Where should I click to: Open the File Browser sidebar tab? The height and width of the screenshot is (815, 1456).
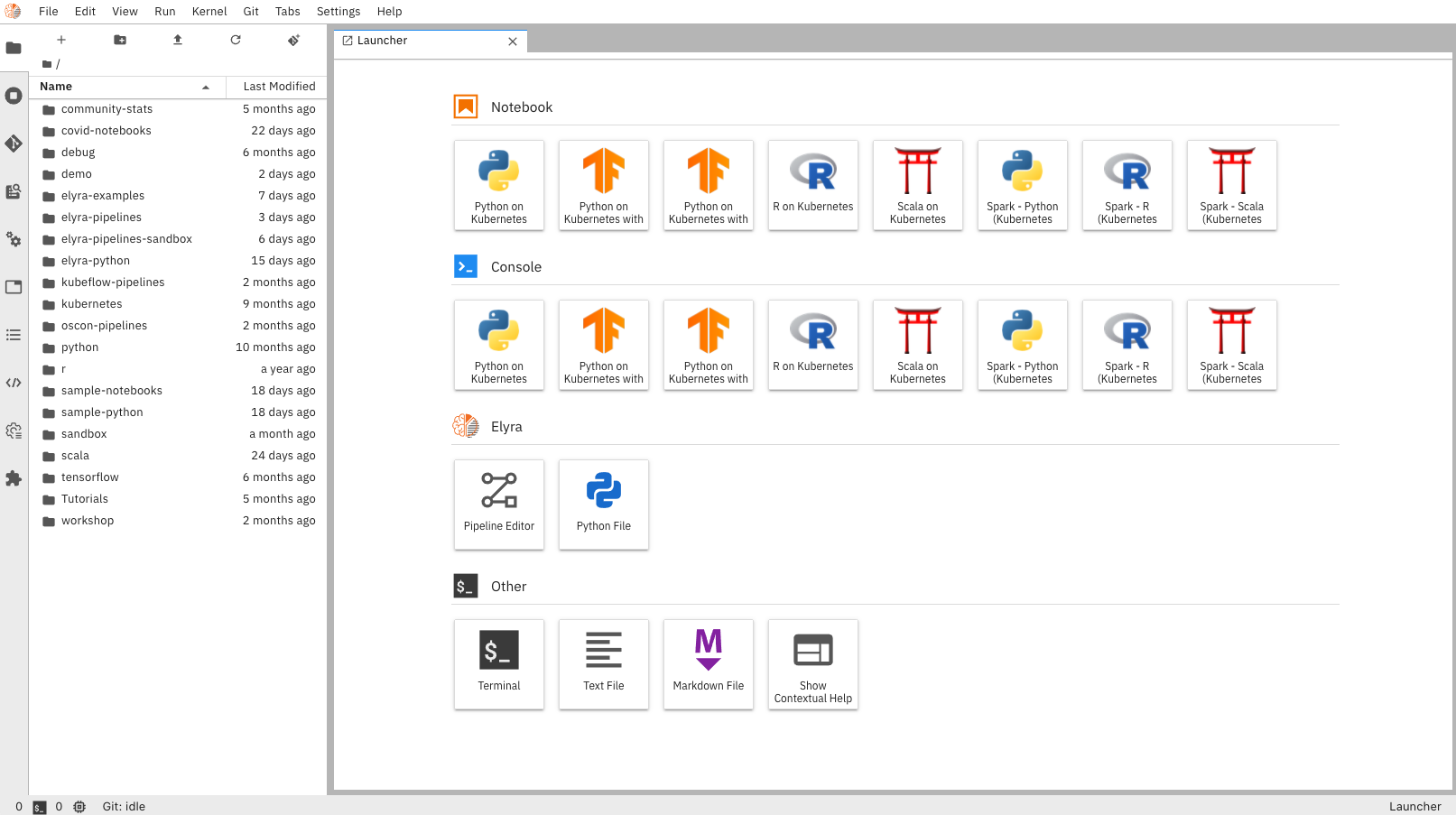(x=14, y=48)
